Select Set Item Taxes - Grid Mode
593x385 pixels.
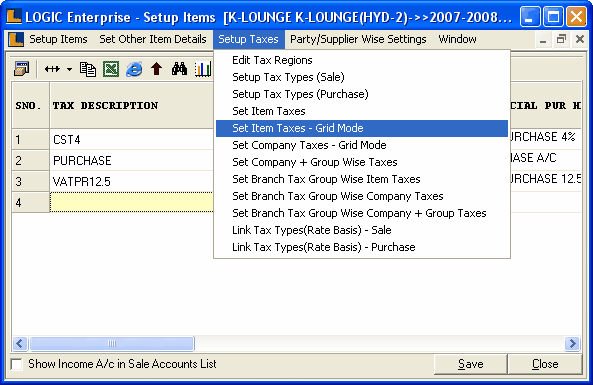pyautogui.click(x=362, y=128)
